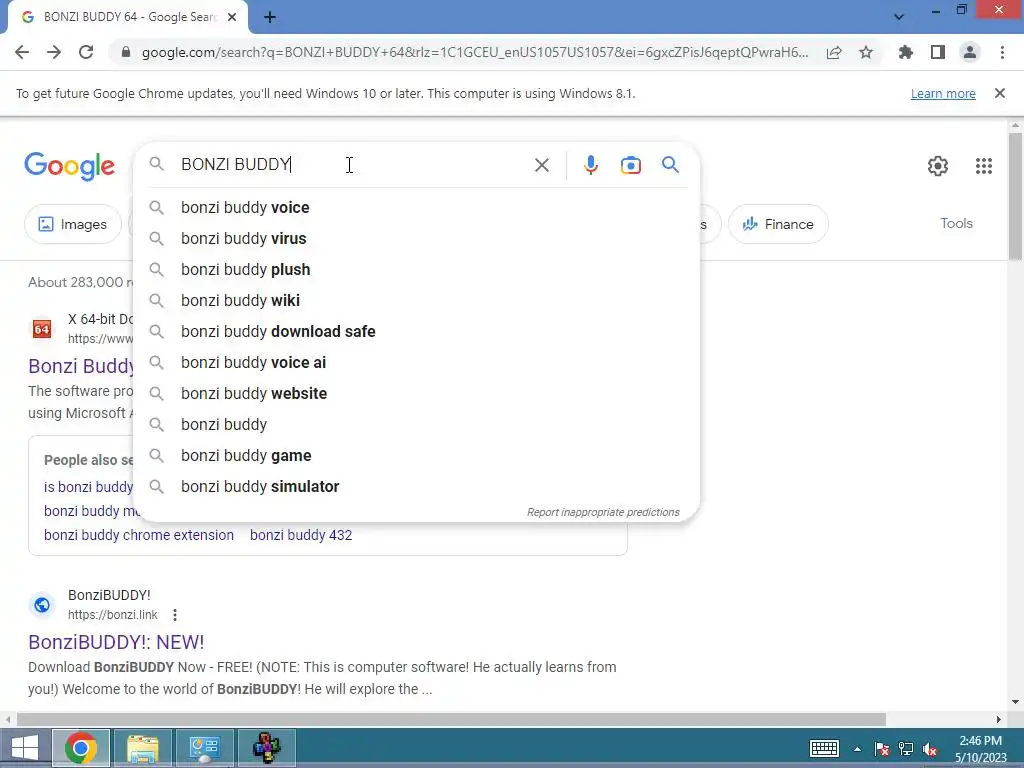The image size is (1024, 768).
Task: Go back to the previous page
Action: (x=22, y=52)
